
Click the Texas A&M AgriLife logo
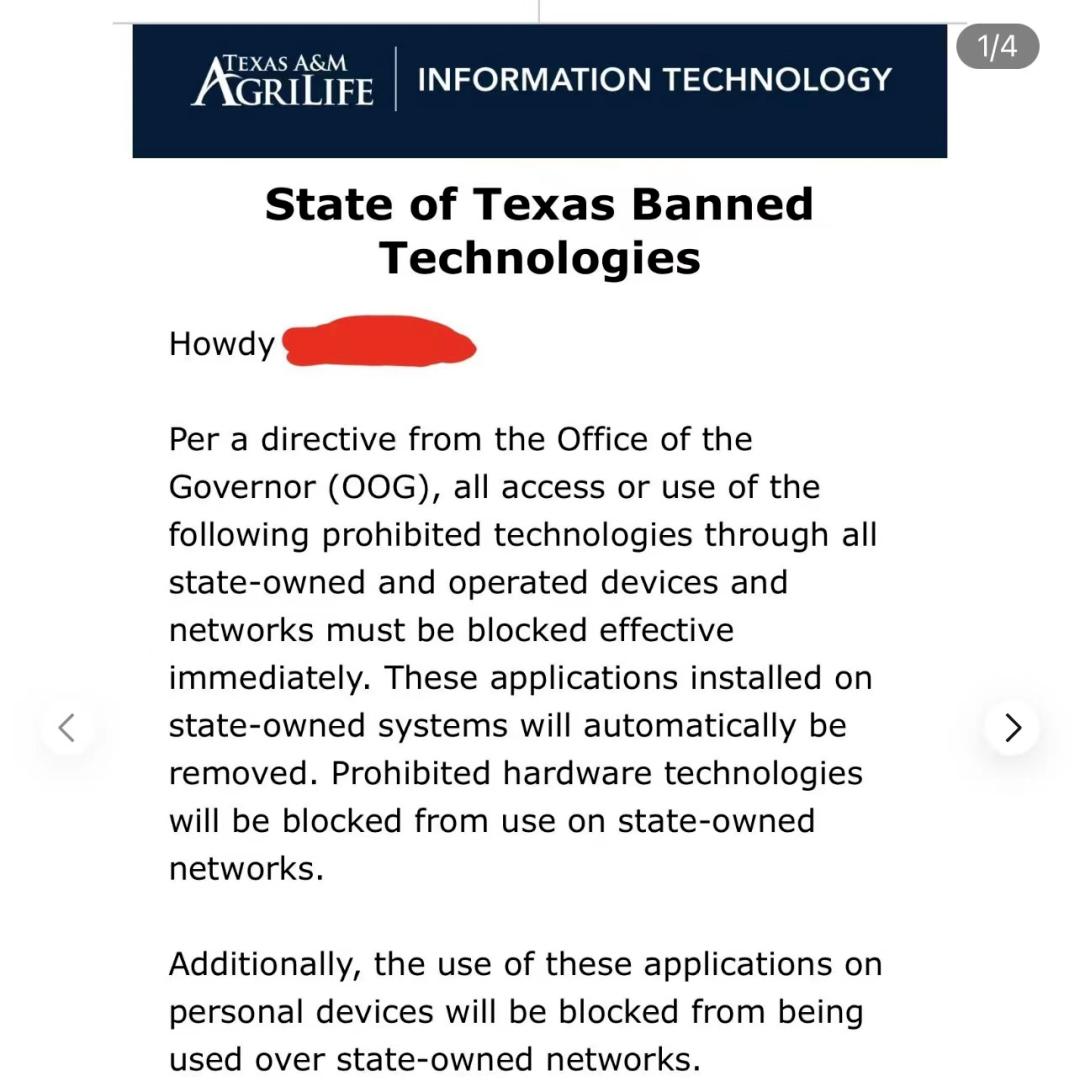283,78
